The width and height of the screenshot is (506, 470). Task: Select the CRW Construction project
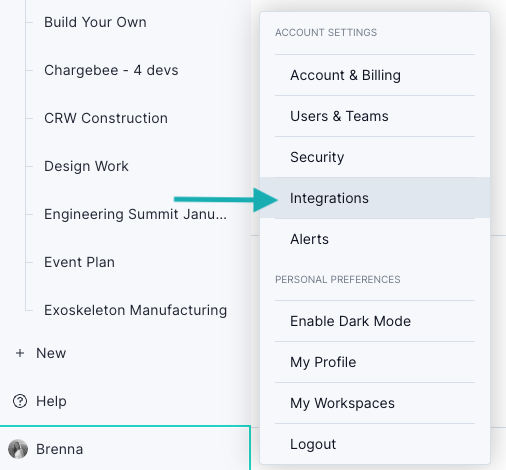[x=106, y=118]
